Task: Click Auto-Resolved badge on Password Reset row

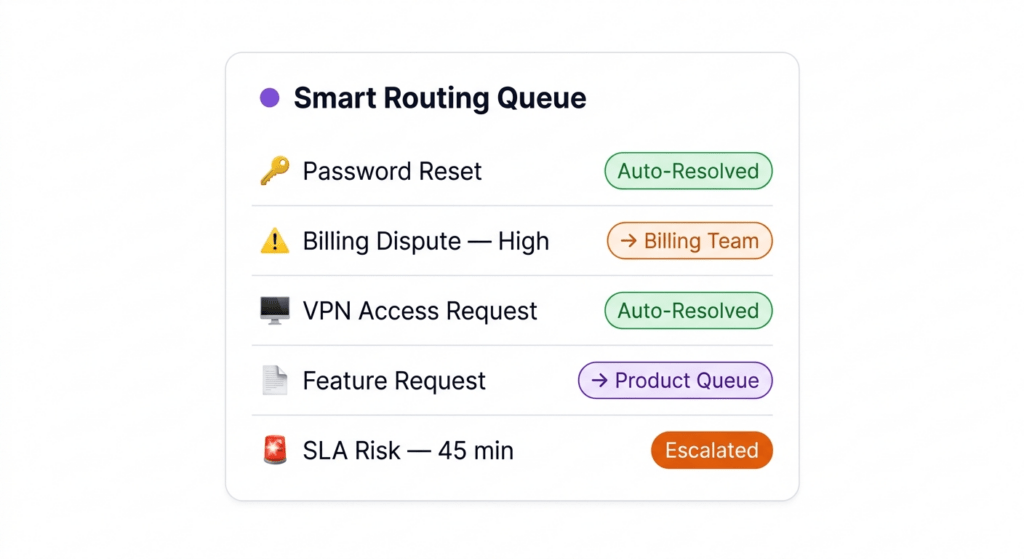Action: [688, 171]
